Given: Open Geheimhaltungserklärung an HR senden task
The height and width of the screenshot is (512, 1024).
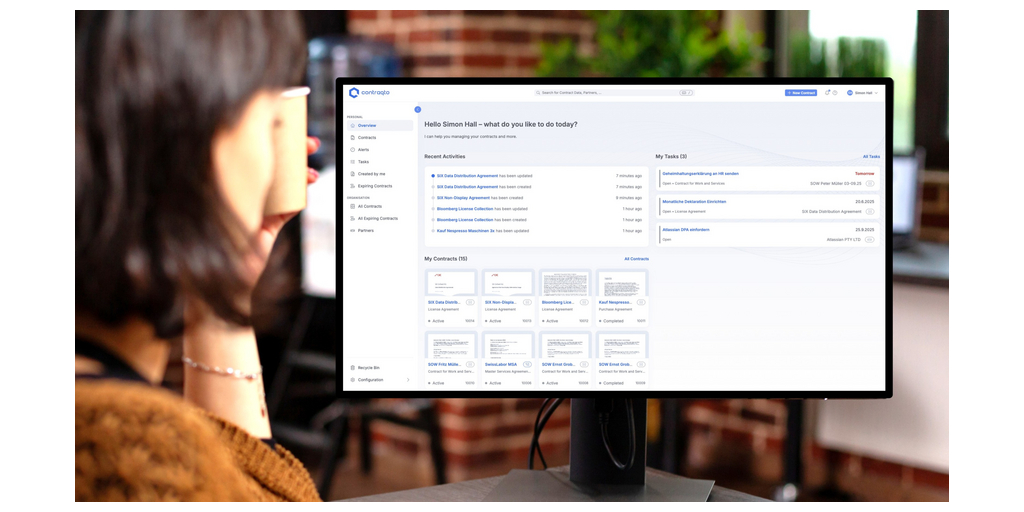Looking at the screenshot, I should coord(700,174).
